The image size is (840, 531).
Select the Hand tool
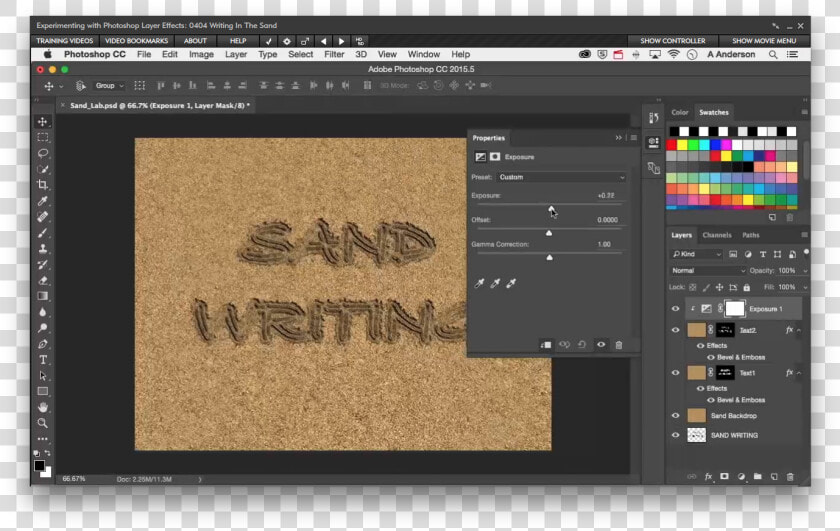tap(43, 407)
